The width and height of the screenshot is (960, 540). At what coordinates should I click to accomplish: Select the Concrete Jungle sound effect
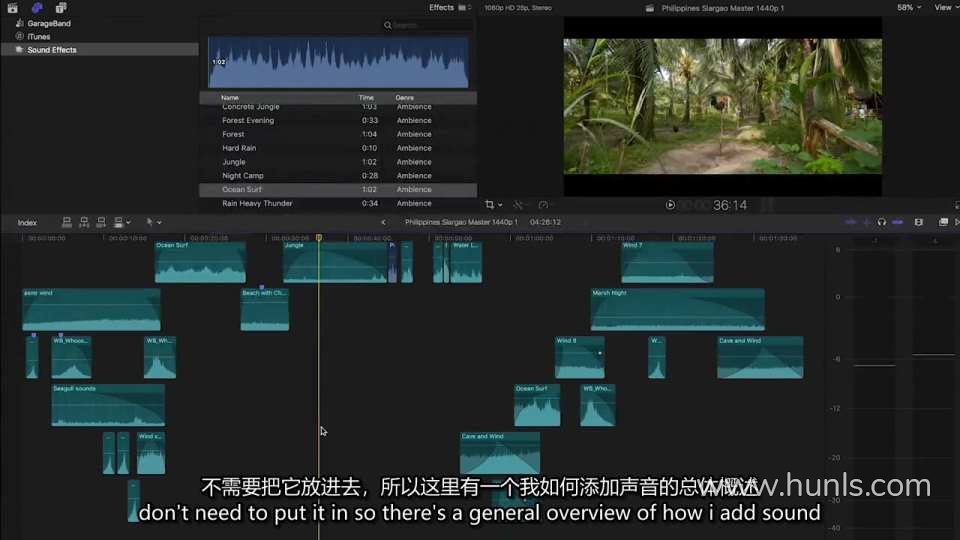[338, 107]
